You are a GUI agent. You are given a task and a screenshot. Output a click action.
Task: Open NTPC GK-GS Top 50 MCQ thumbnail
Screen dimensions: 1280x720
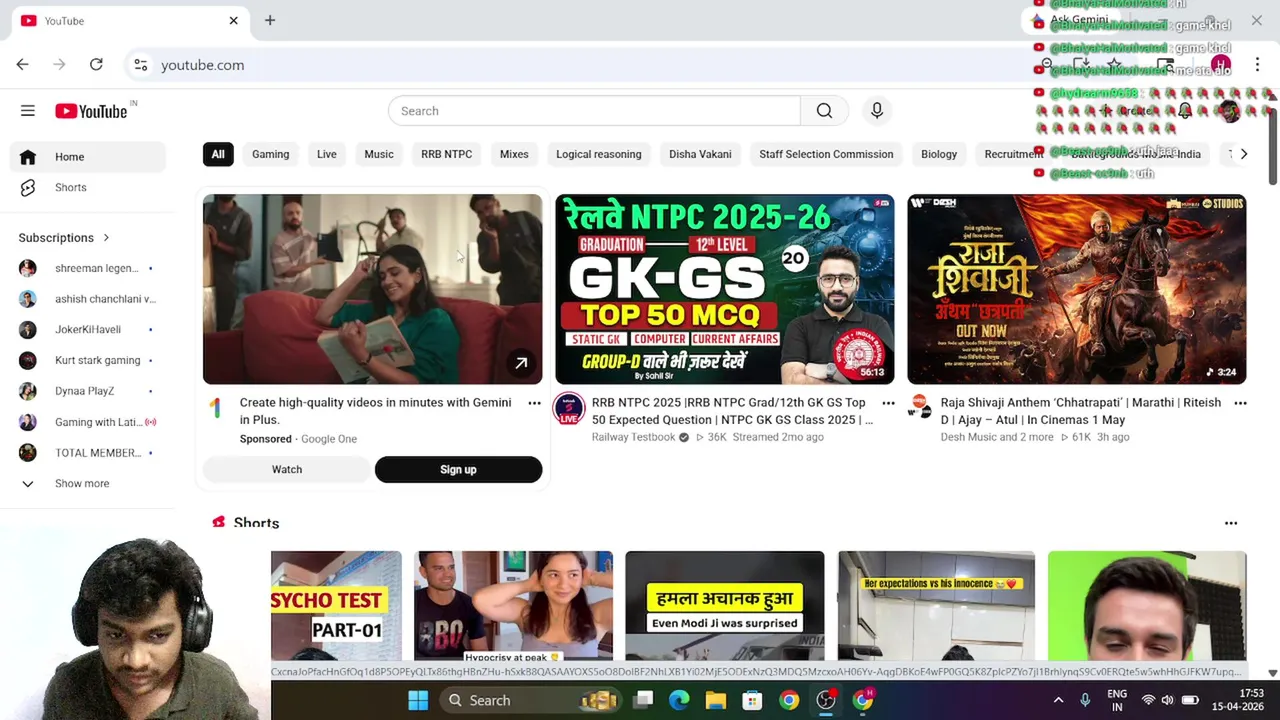tap(724, 289)
